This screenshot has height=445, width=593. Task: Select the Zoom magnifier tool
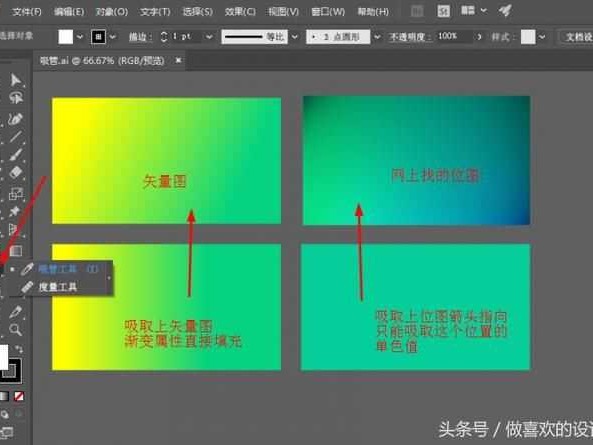[16, 330]
